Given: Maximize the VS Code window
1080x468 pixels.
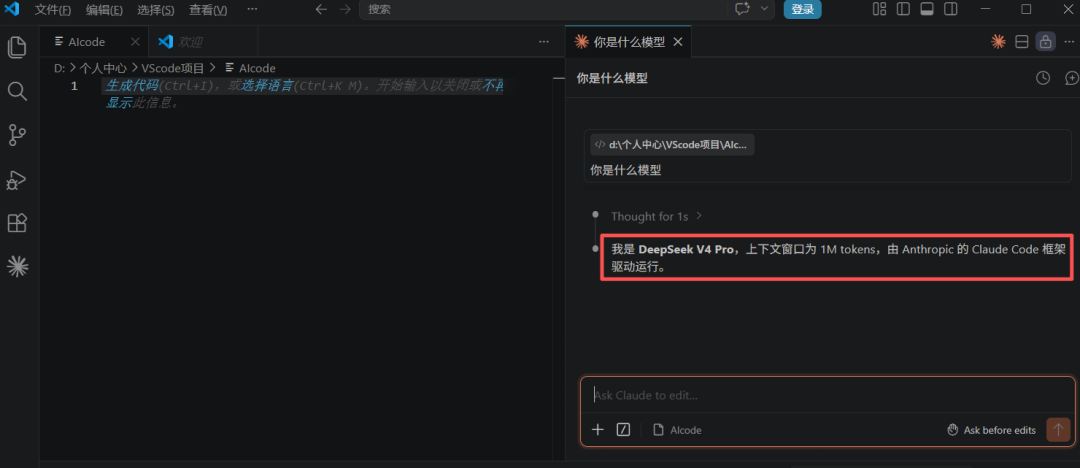Looking at the screenshot, I should [x=1026, y=9].
